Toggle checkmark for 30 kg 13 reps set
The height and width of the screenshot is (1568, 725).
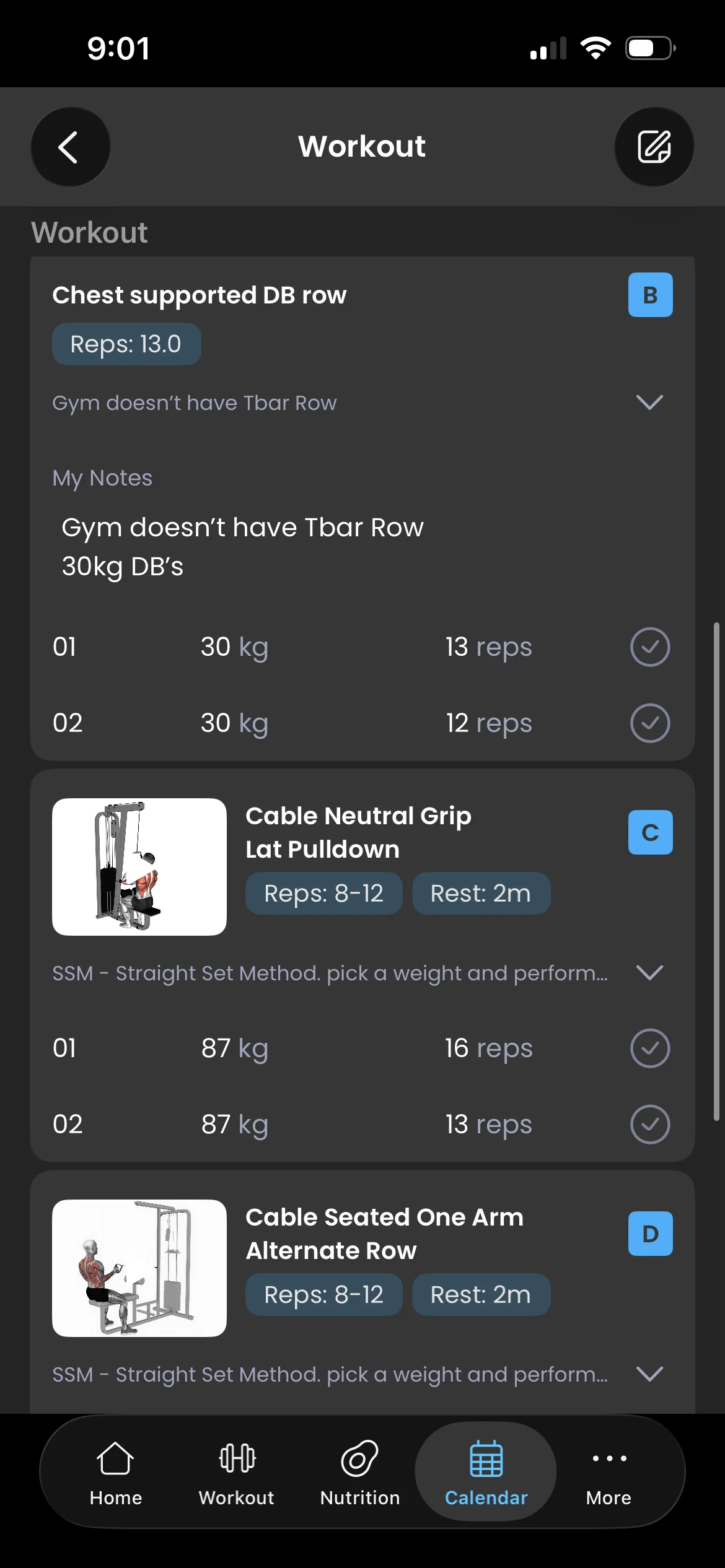pos(650,647)
